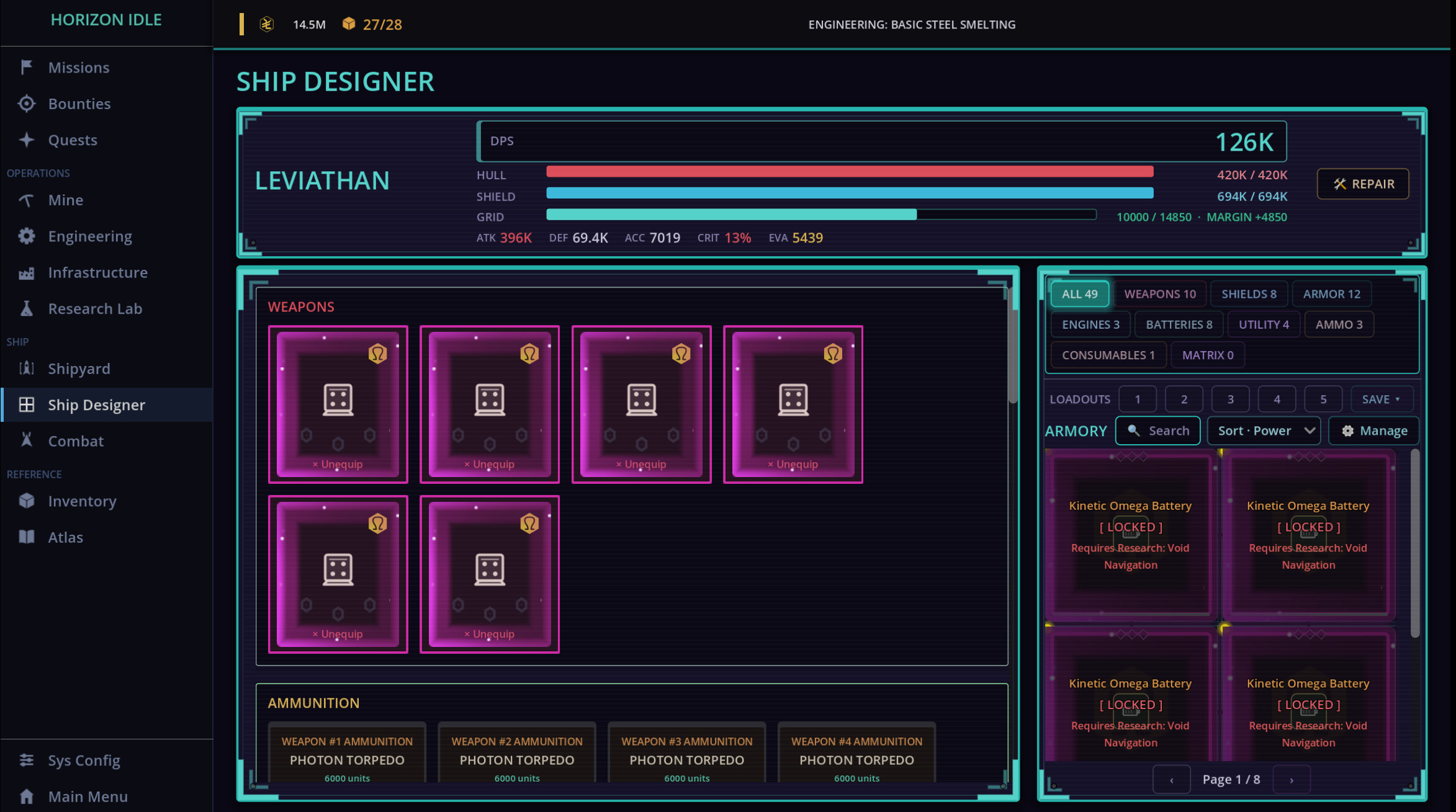
Task: Select loadout slot 4
Action: pos(1277,399)
